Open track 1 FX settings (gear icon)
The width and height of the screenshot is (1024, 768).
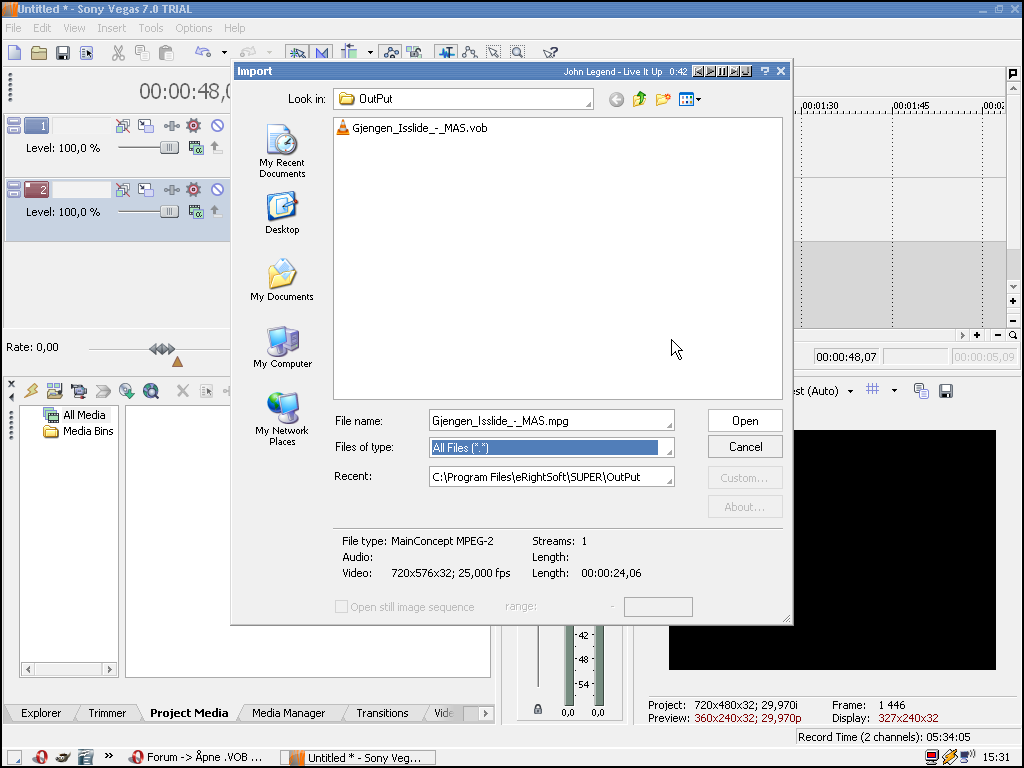coord(193,125)
